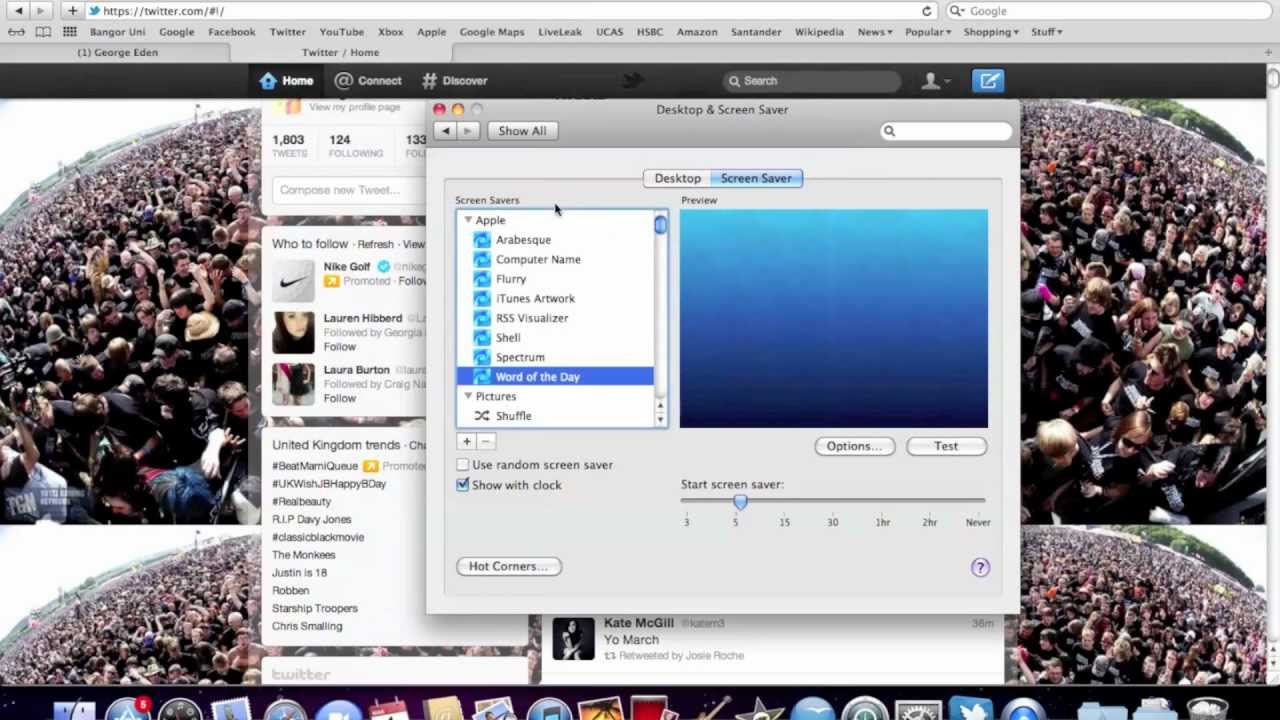Open a new Safari tab with plus
This screenshot has height=720, width=1280.
pyautogui.click(x=1271, y=52)
